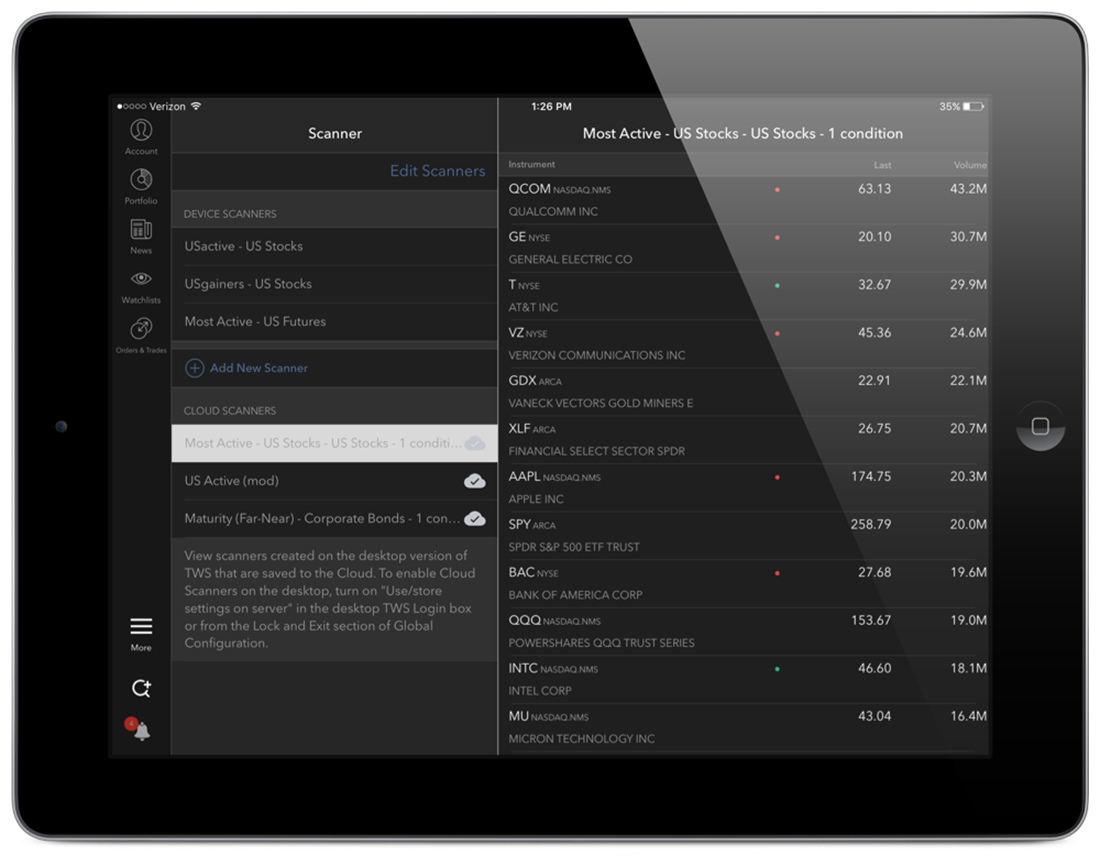
Task: Click the last price 22.91
Action: (874, 380)
